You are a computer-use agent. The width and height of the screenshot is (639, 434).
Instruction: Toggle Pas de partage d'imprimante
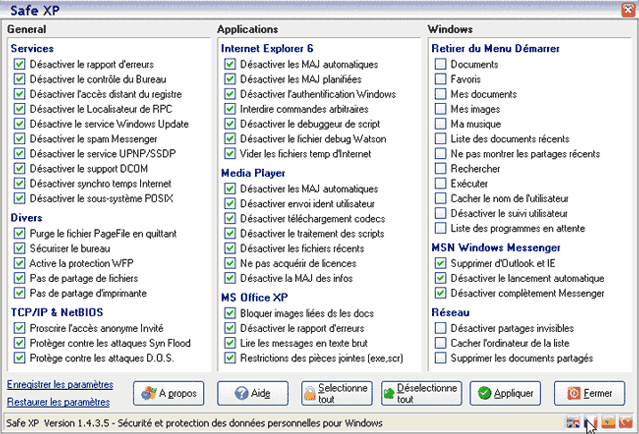19,293
